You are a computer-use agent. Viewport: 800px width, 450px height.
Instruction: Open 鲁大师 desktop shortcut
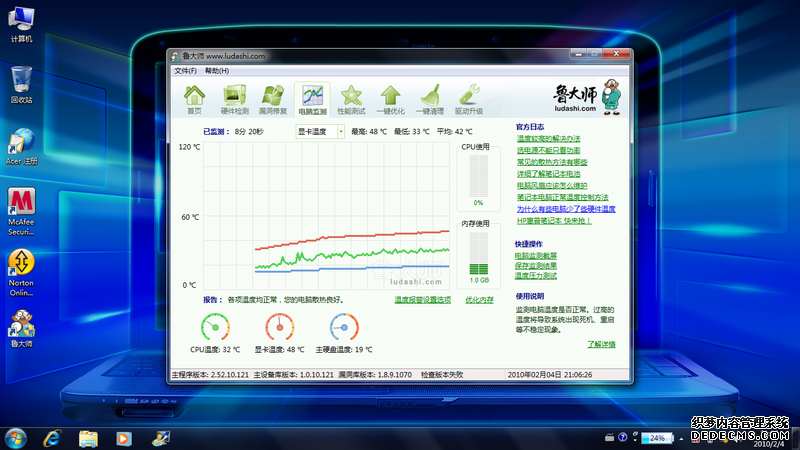click(21, 328)
